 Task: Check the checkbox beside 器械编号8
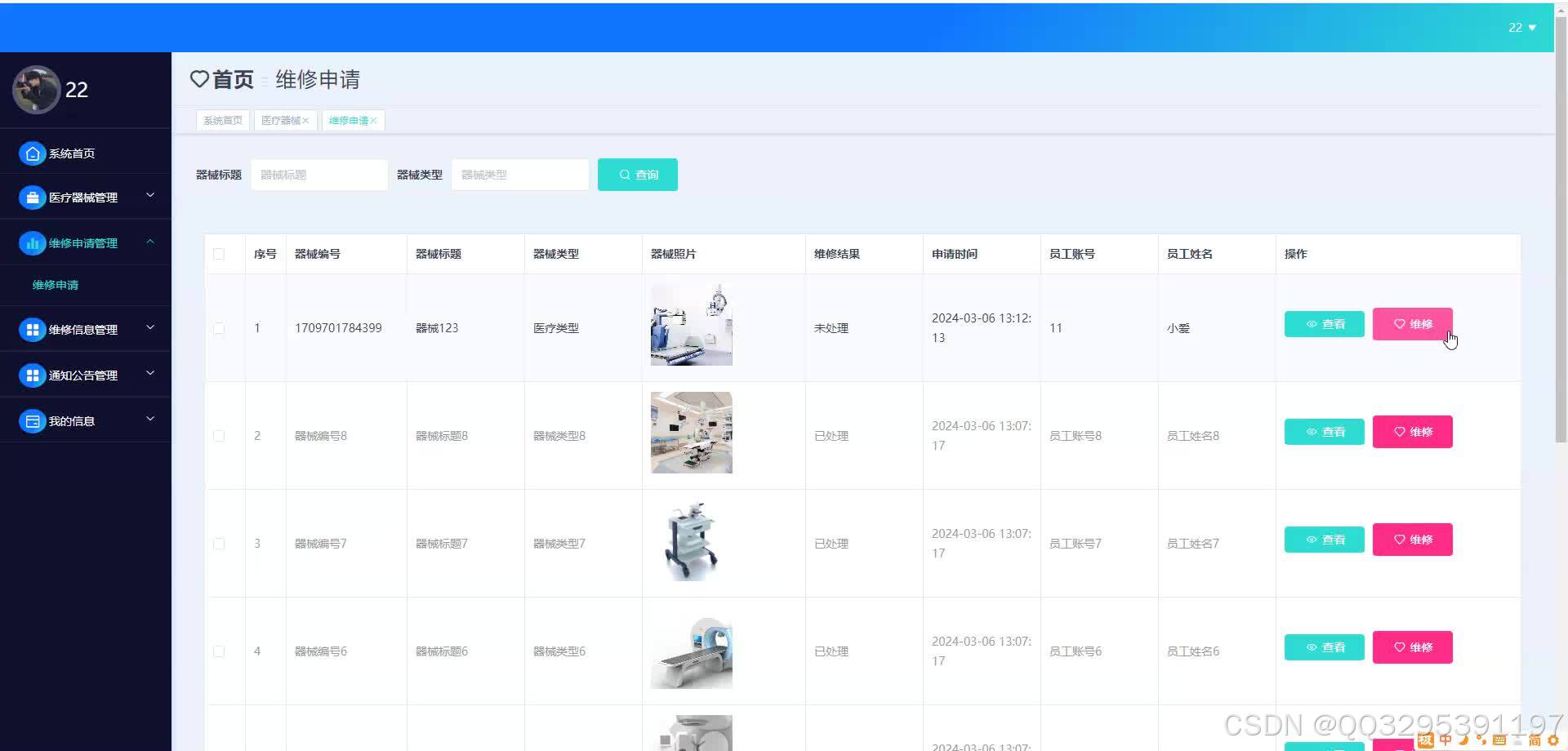point(218,435)
